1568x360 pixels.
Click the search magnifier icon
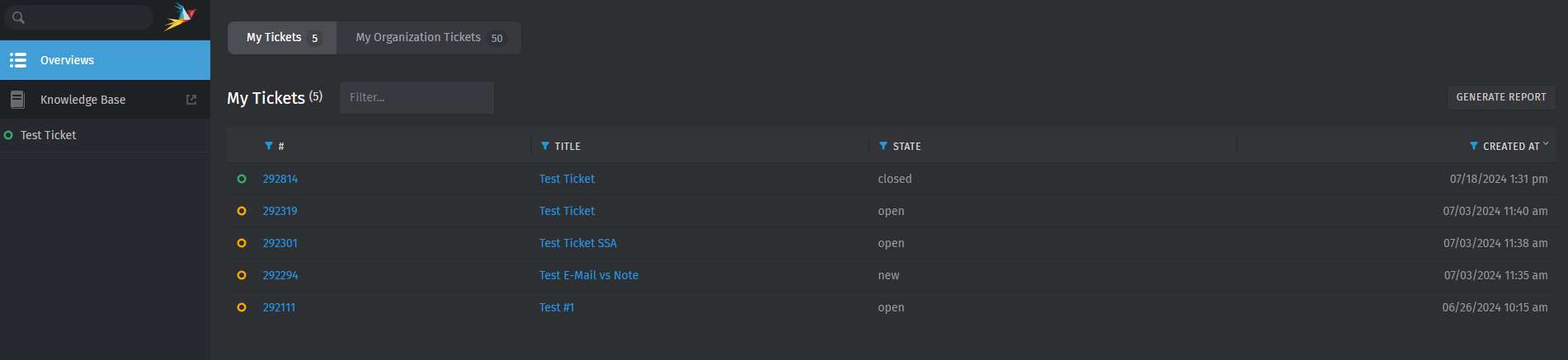[x=19, y=17]
